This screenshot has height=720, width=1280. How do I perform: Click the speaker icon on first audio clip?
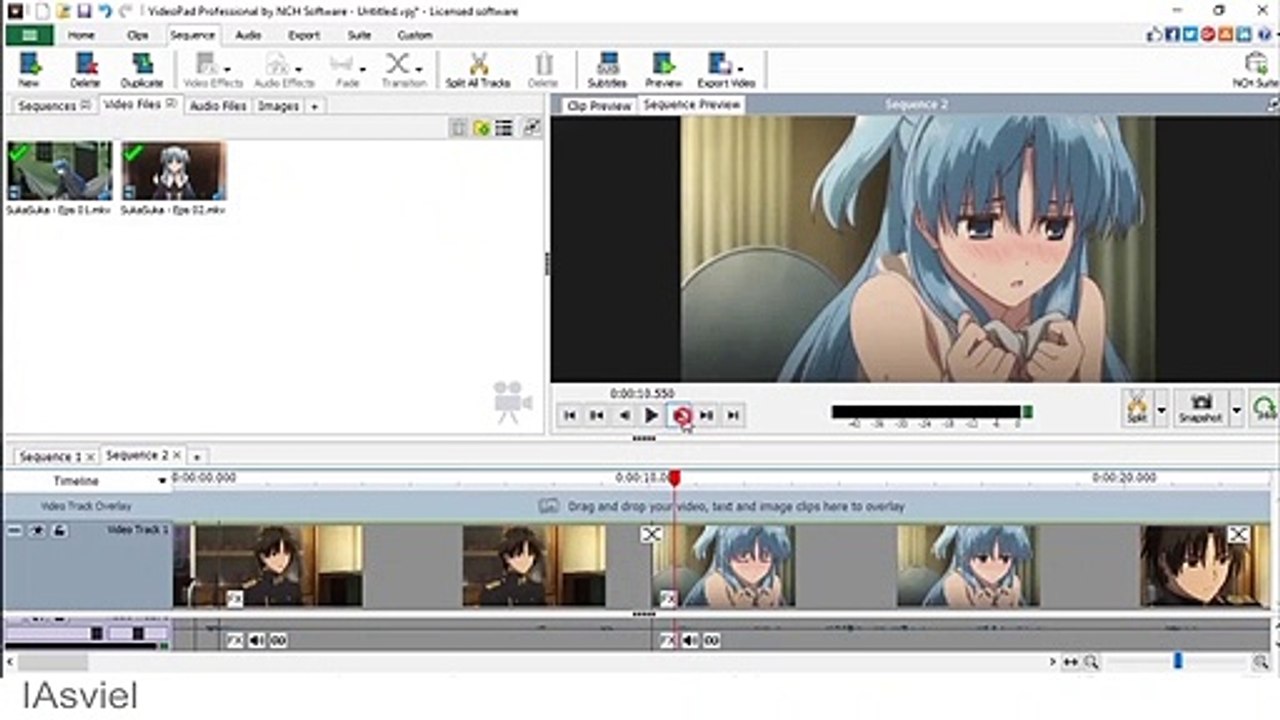(x=256, y=640)
